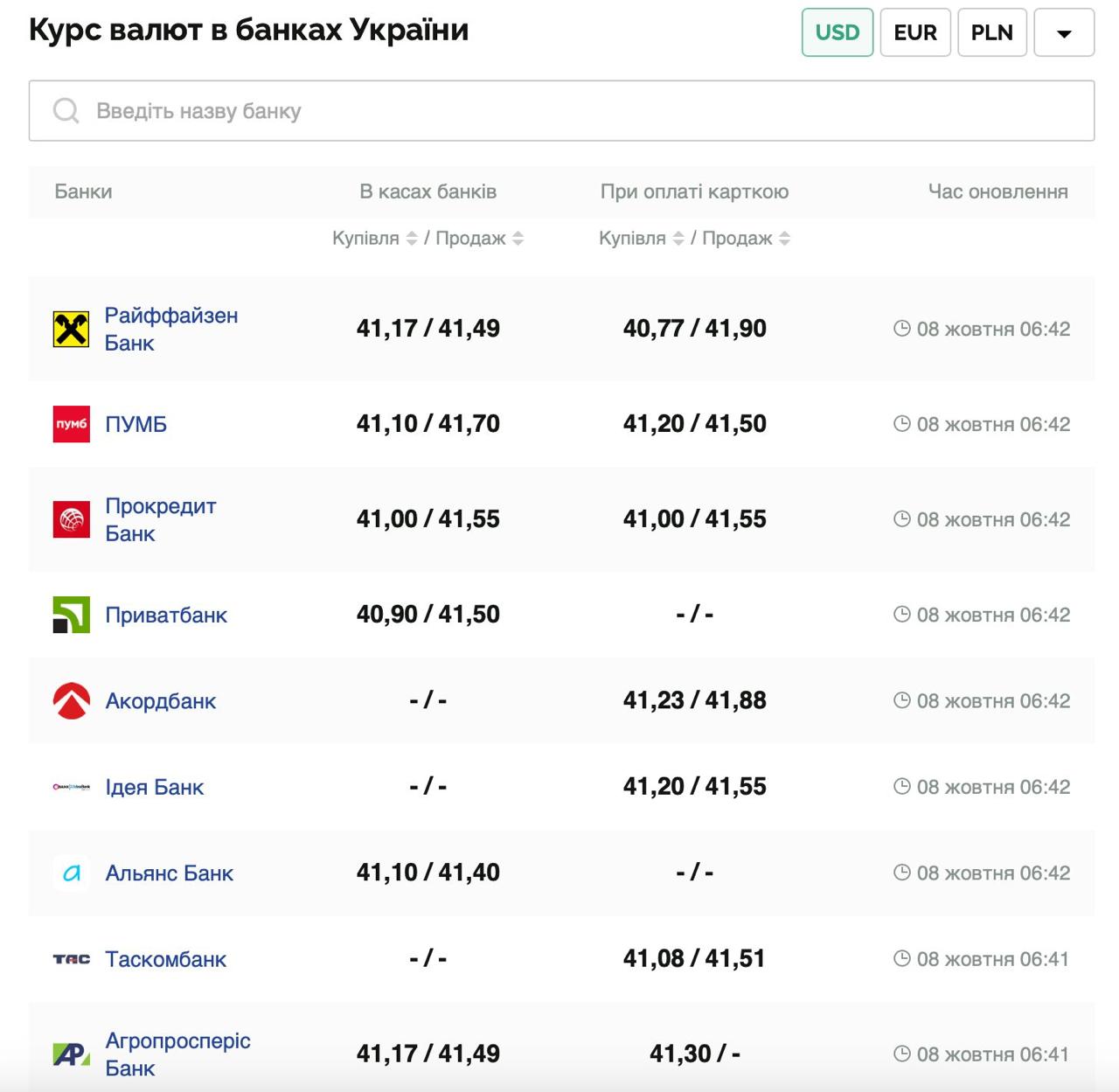Click the green Приватбанк logo icon
The width and height of the screenshot is (1119, 1092).
[x=71, y=615]
